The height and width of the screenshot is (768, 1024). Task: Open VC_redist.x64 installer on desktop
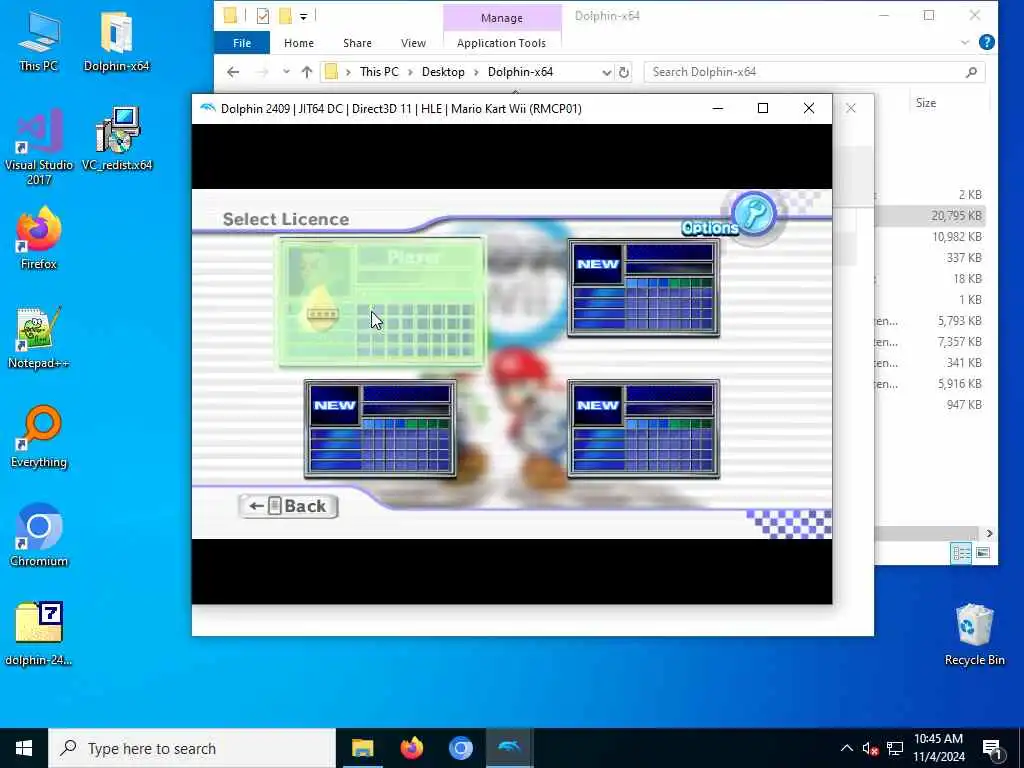pyautogui.click(x=117, y=140)
